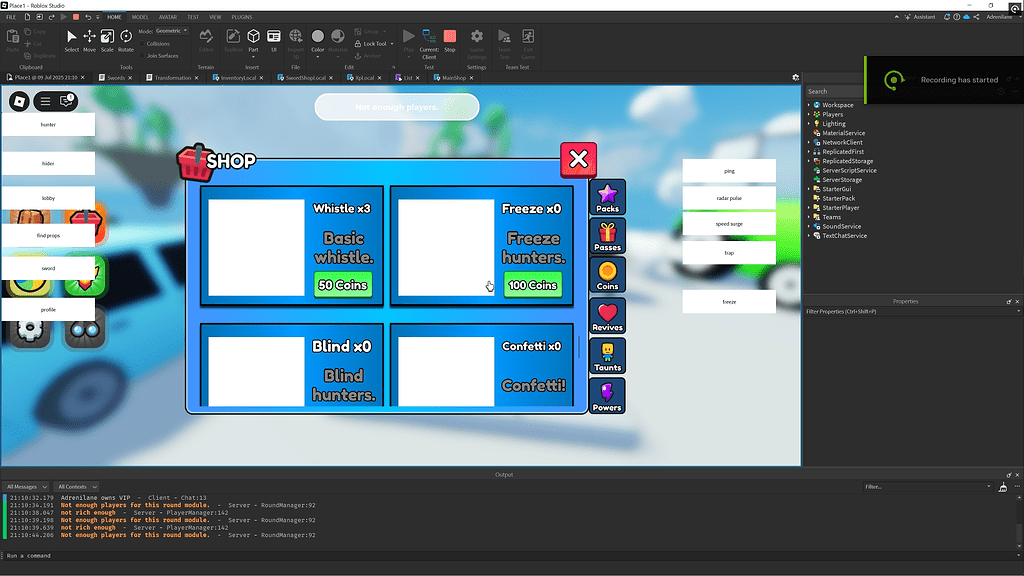
Task: Clear the Output panel
Action: tap(1002, 487)
